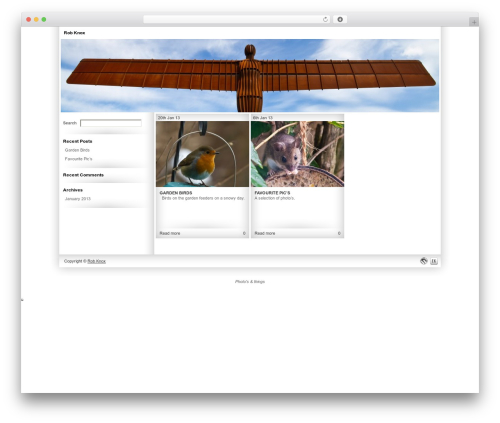Click the browser address bar
Viewport: 500px width, 423px height.
pyautogui.click(x=237, y=20)
